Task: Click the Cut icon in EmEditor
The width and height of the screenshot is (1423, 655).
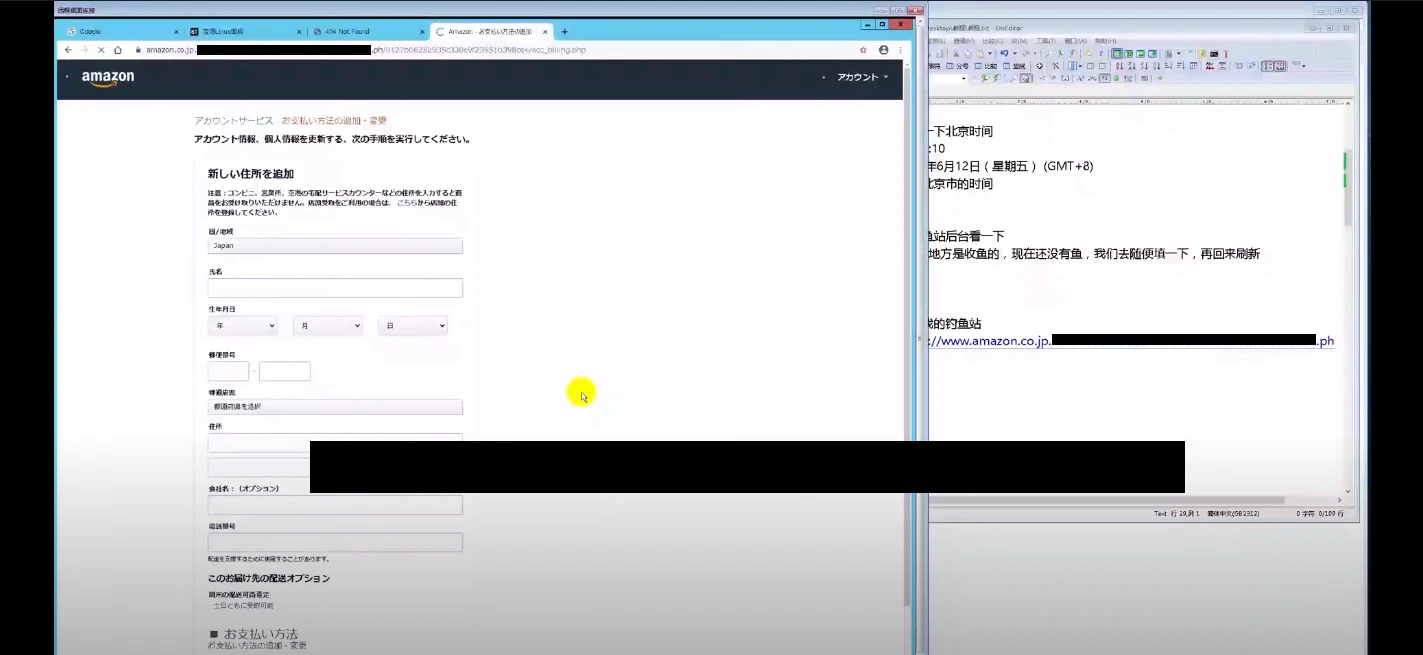Action: click(956, 53)
